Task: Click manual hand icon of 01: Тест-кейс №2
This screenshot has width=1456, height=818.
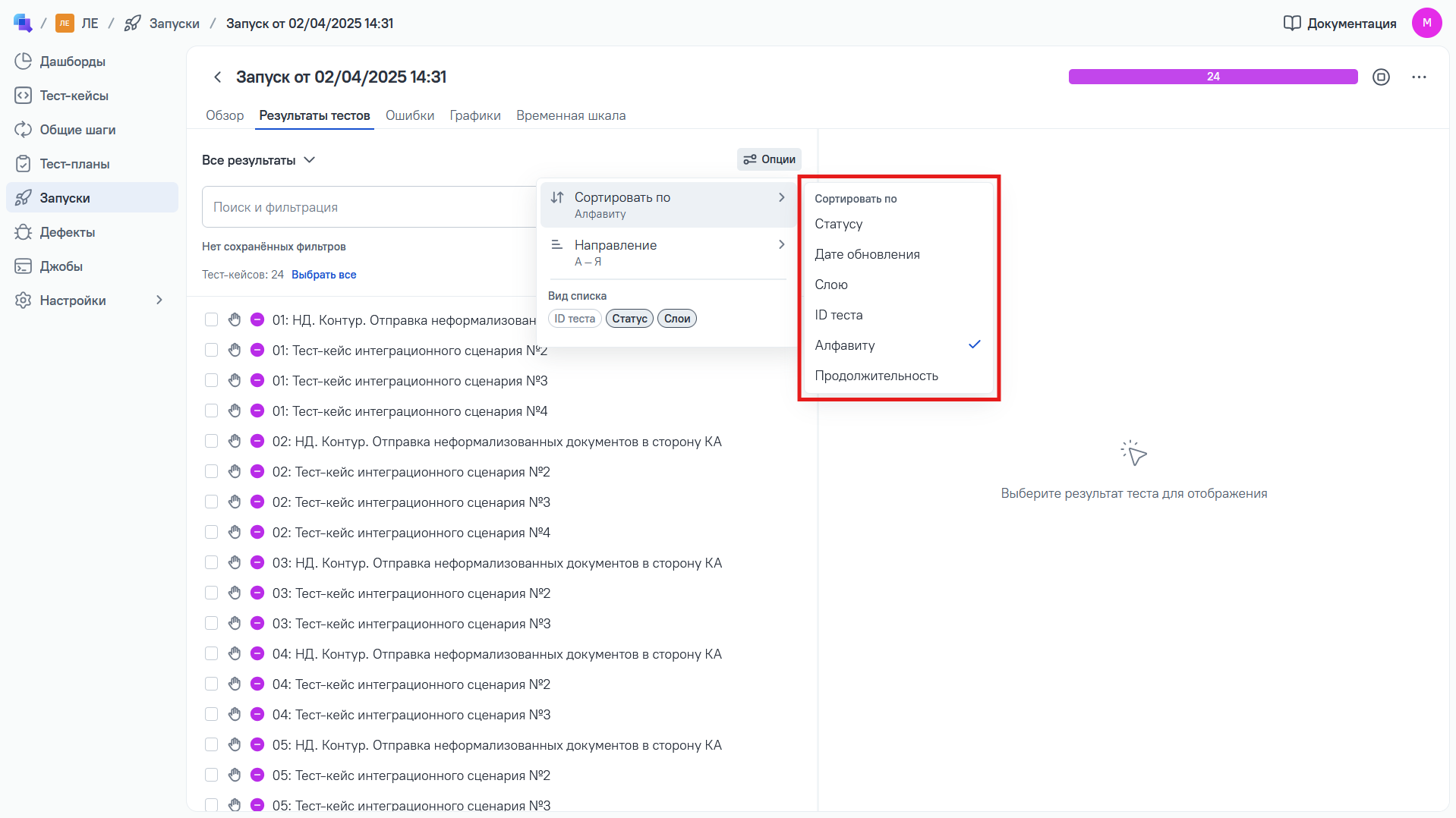Action: click(x=235, y=350)
